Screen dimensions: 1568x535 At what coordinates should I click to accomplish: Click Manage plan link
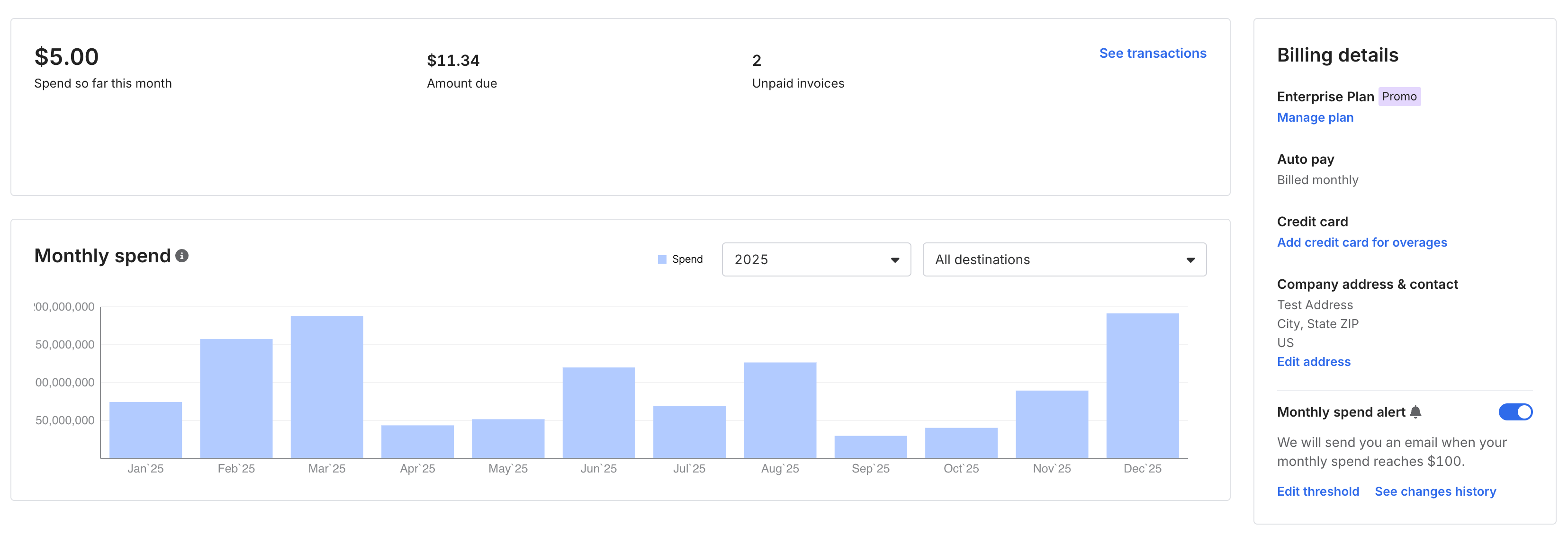1315,117
